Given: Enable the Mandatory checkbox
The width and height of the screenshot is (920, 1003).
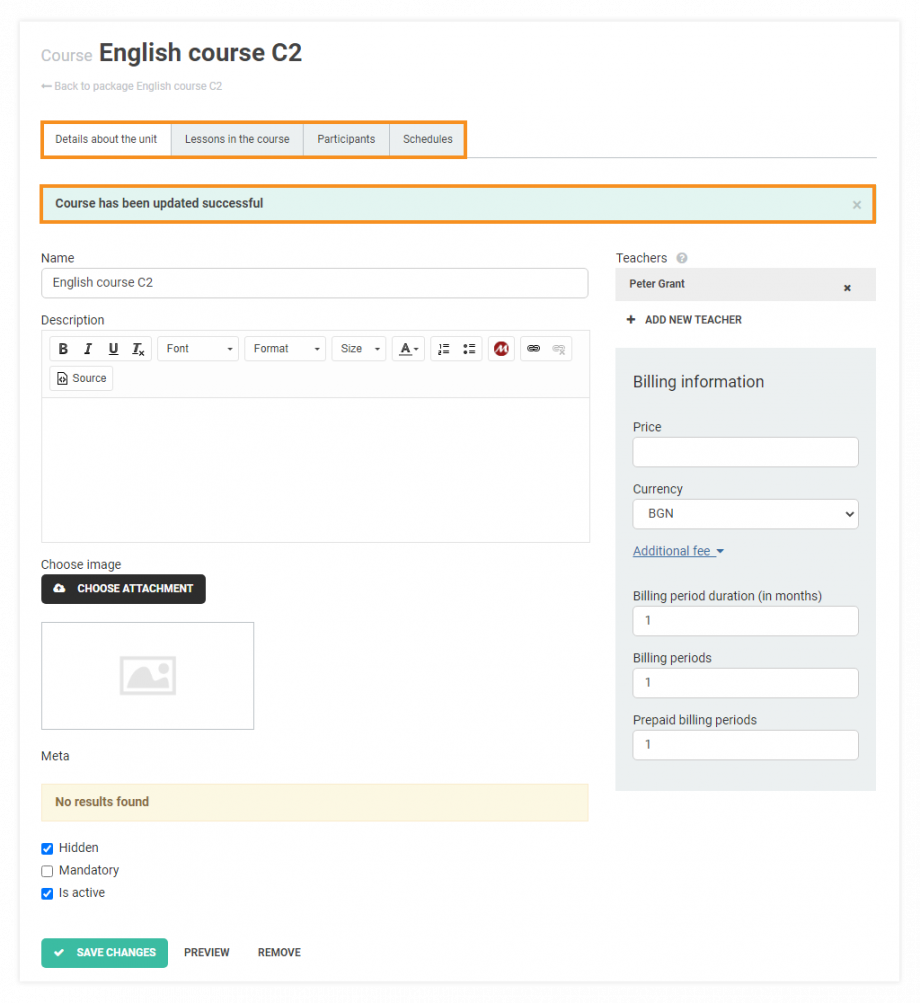Looking at the screenshot, I should tap(47, 871).
